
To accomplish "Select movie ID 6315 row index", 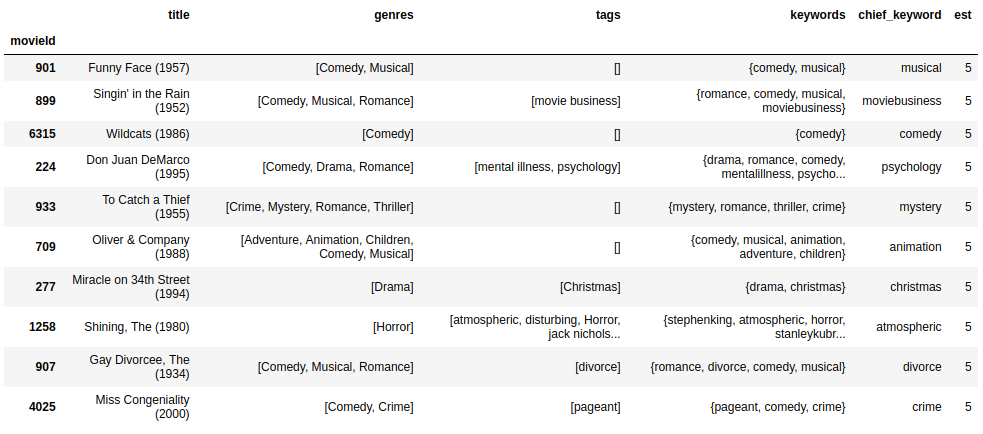I will pyautogui.click(x=42, y=134).
